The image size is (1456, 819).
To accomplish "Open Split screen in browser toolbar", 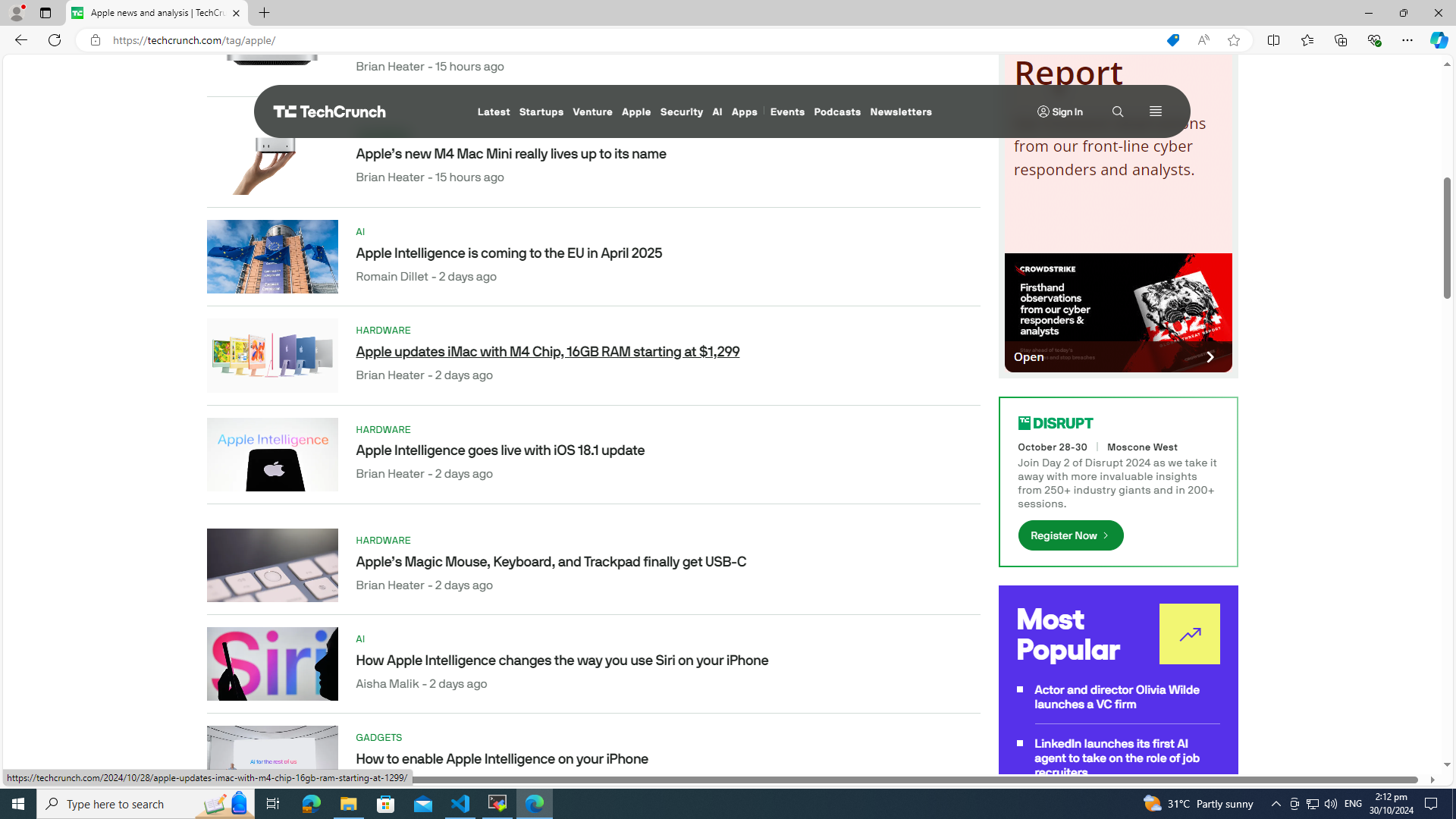I will coord(1273,40).
